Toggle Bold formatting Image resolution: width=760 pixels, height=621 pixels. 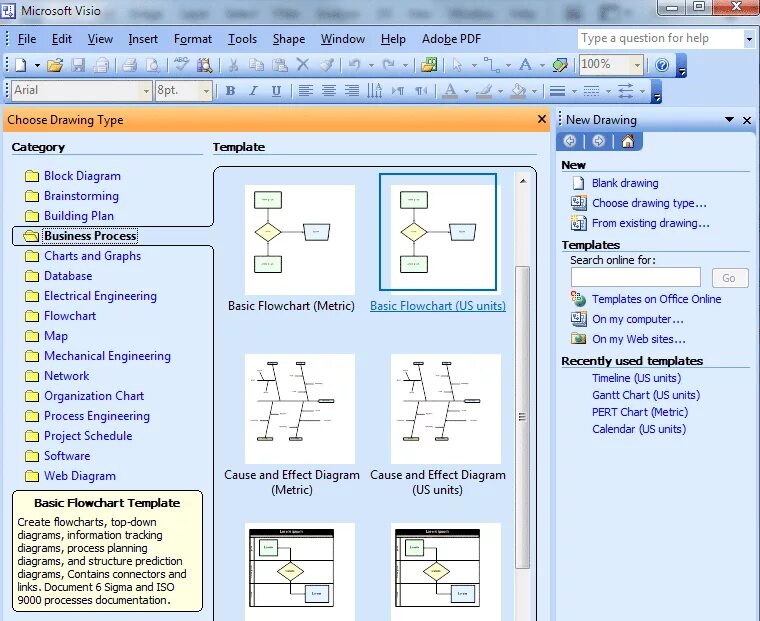[x=231, y=91]
